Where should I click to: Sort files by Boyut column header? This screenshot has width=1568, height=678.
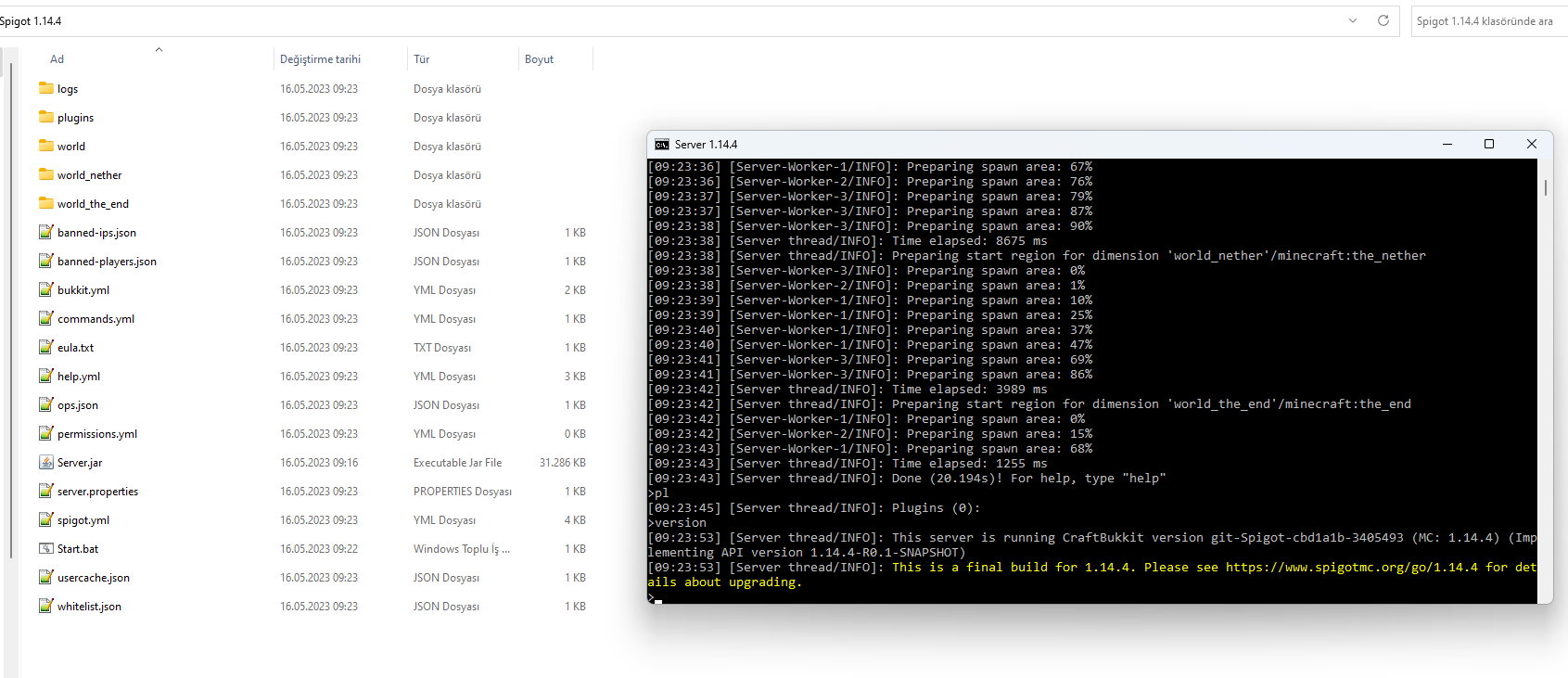539,59
